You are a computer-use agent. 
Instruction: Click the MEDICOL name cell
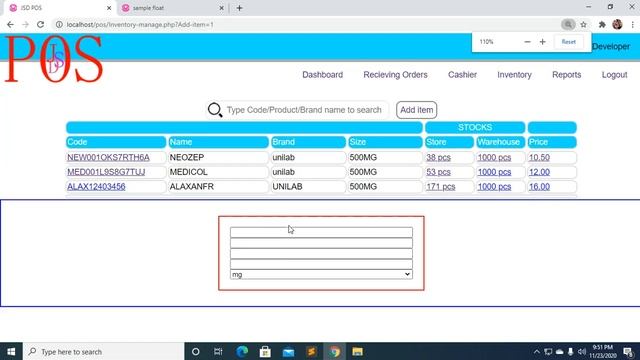(218, 172)
